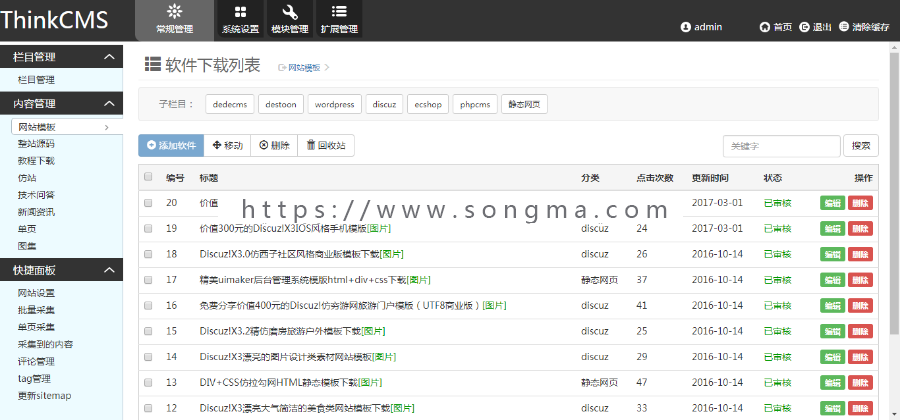Viewport: 900px width, 420px height.
Task: Filter by phpcms subcategory
Action: point(475,104)
